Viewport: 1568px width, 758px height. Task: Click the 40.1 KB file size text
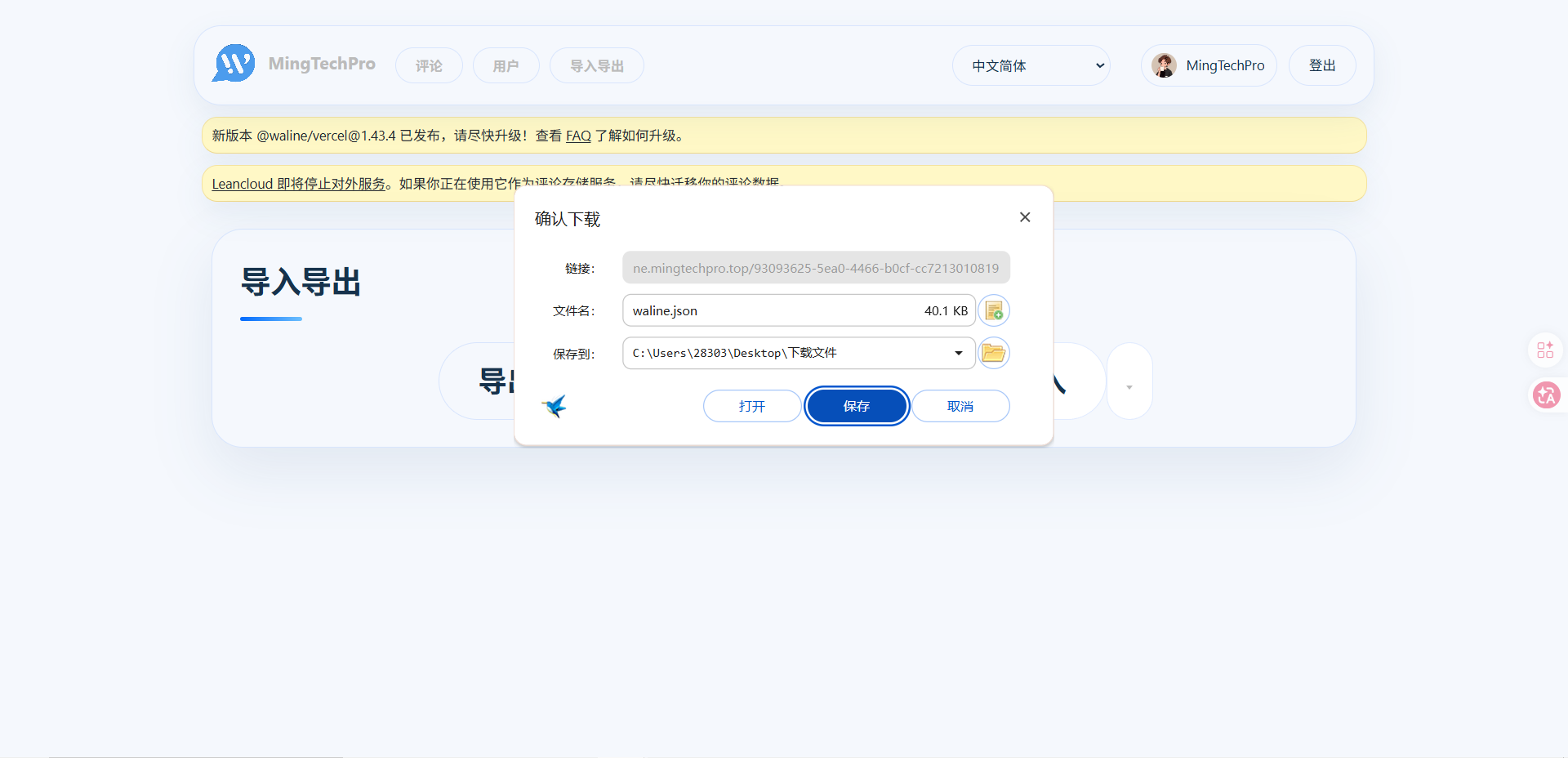(946, 310)
